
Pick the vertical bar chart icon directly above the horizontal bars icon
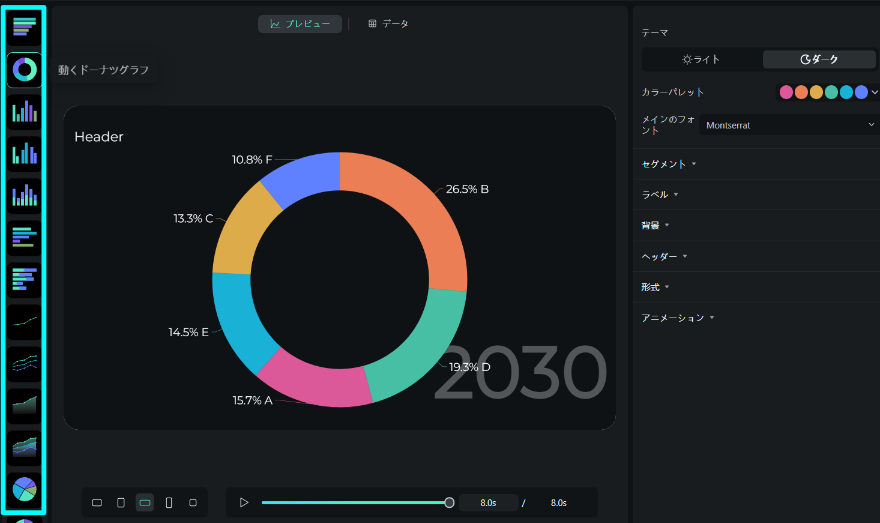pyautogui.click(x=24, y=196)
